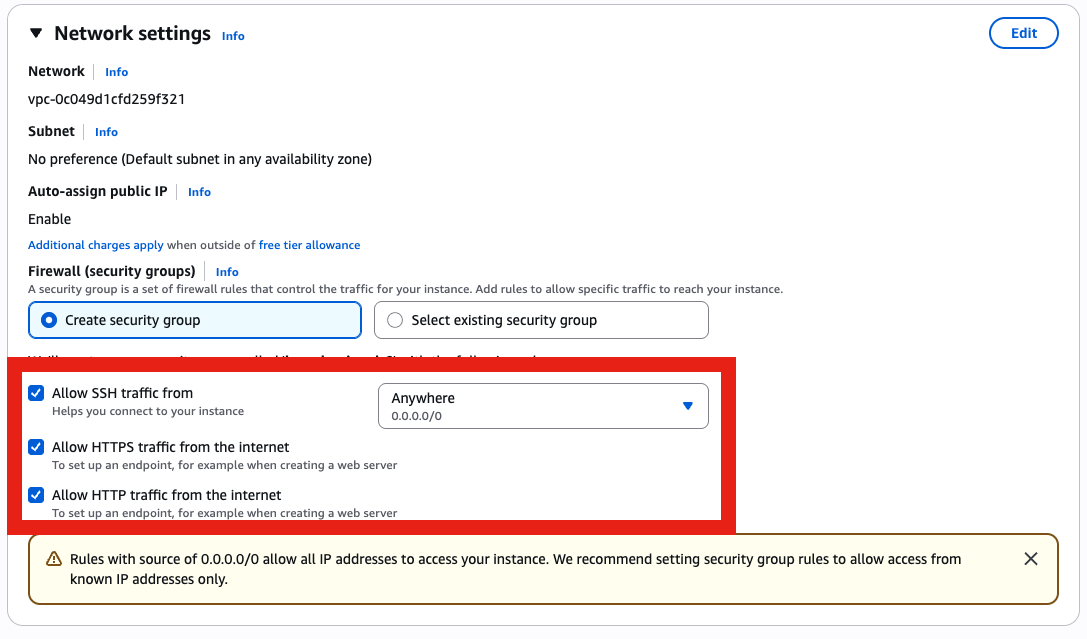The height and width of the screenshot is (639, 1087).
Task: Open Info for Auto-assign public IP
Action: coord(199,192)
